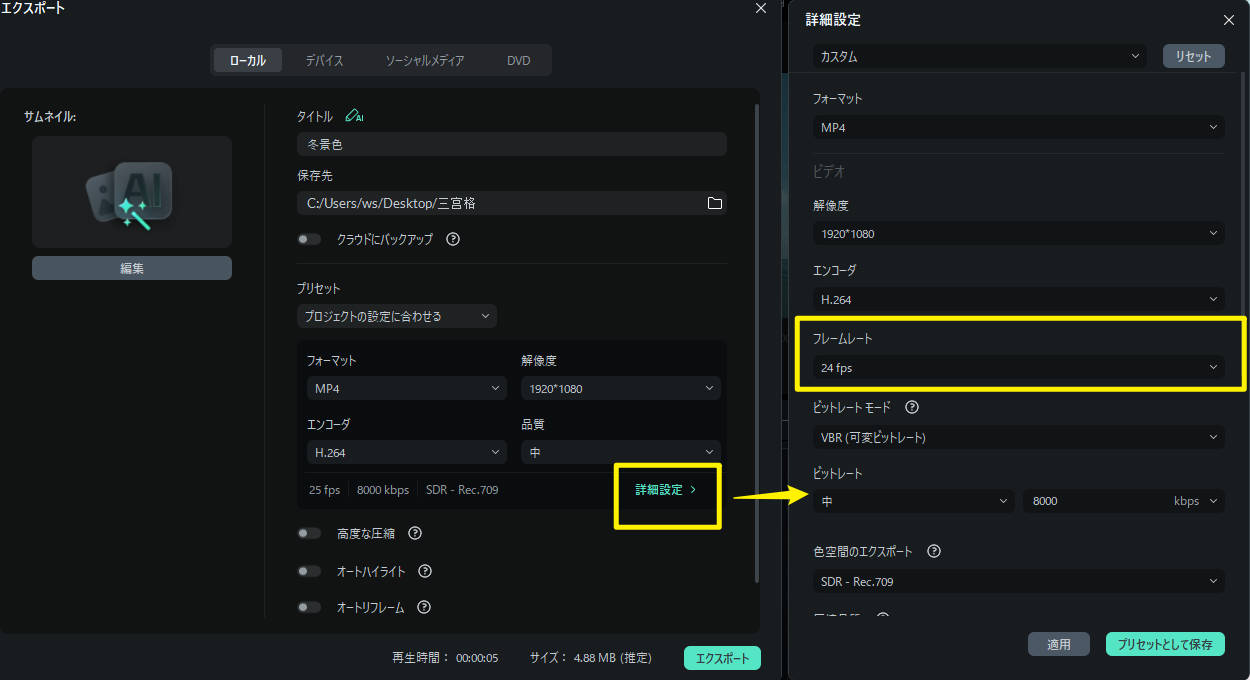Click help icon beside オートハイライト
The width and height of the screenshot is (1250, 680).
[x=423, y=571]
